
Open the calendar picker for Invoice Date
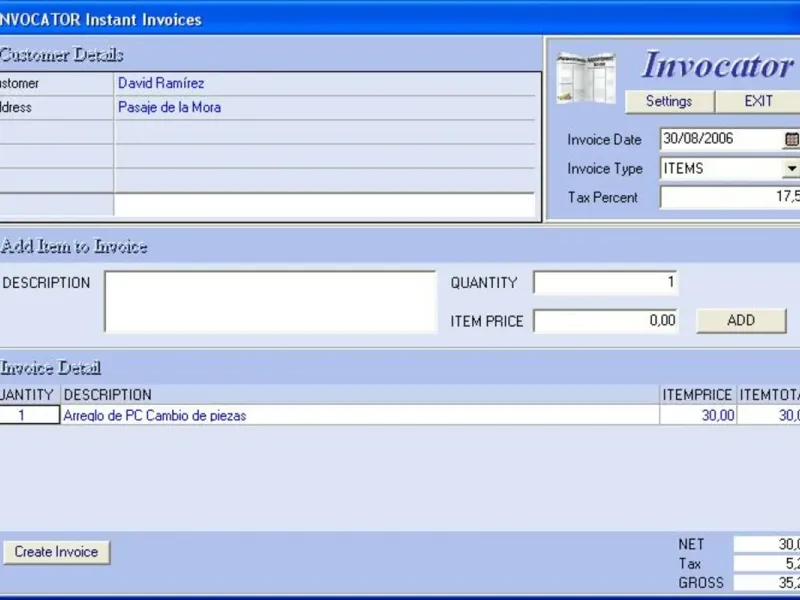click(x=791, y=139)
